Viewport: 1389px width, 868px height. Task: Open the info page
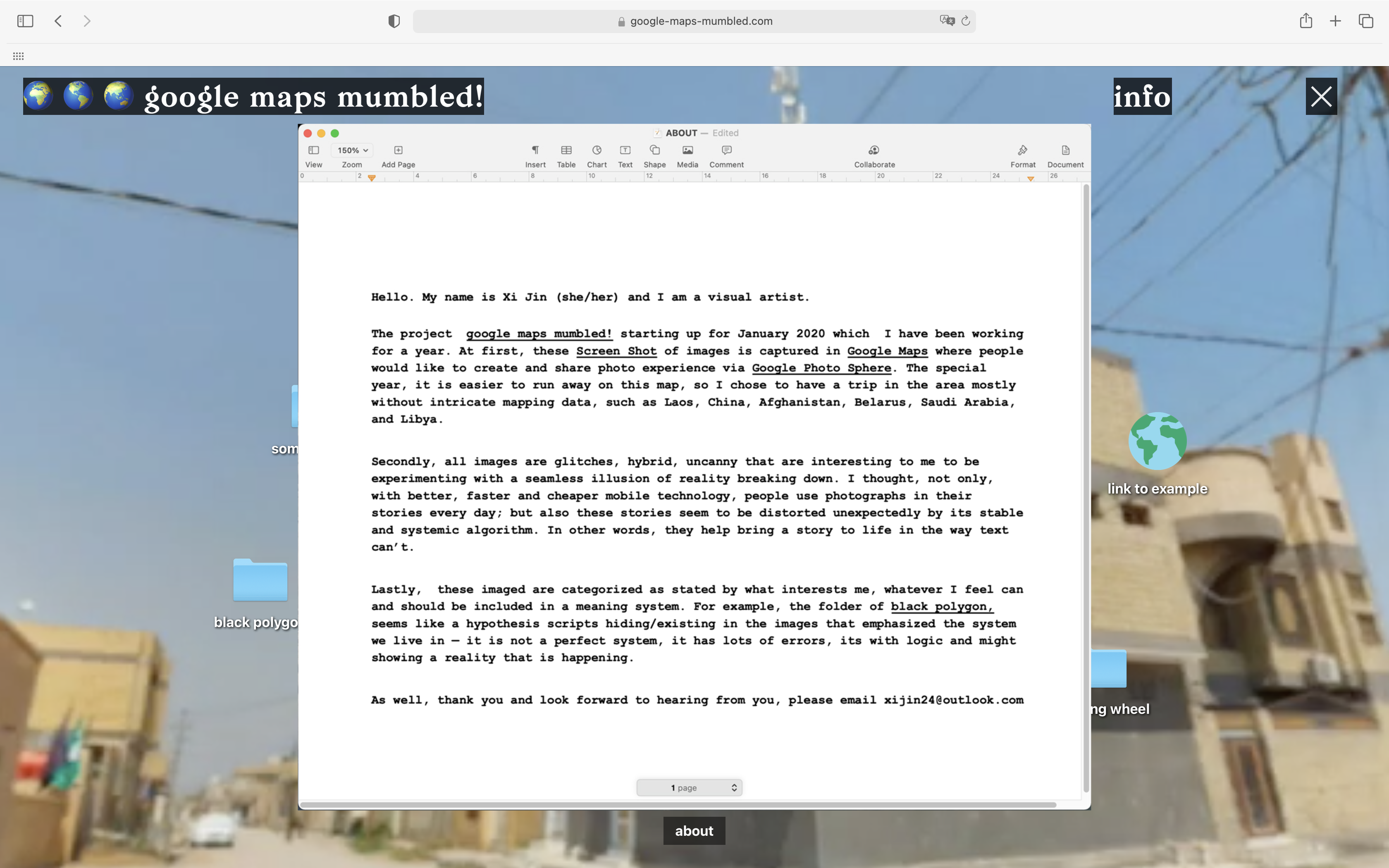(x=1142, y=96)
